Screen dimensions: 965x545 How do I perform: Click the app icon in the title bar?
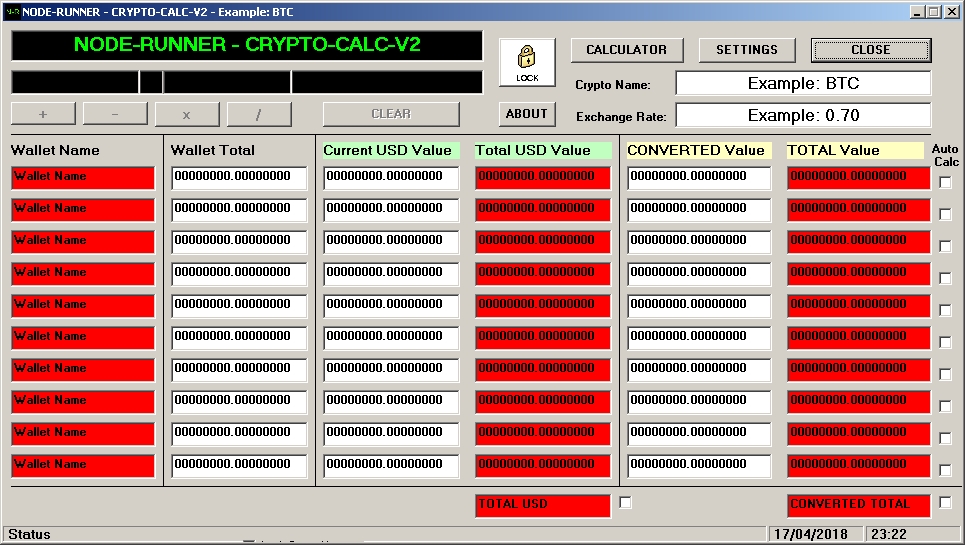click(x=11, y=11)
